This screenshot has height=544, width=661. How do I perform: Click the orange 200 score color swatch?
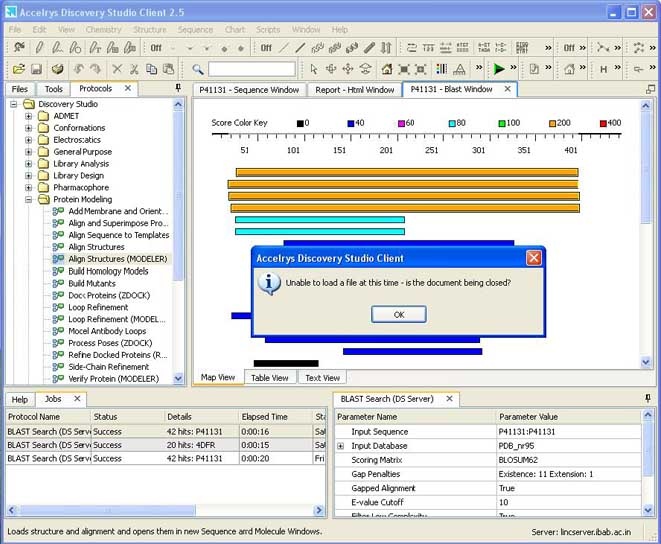click(552, 123)
